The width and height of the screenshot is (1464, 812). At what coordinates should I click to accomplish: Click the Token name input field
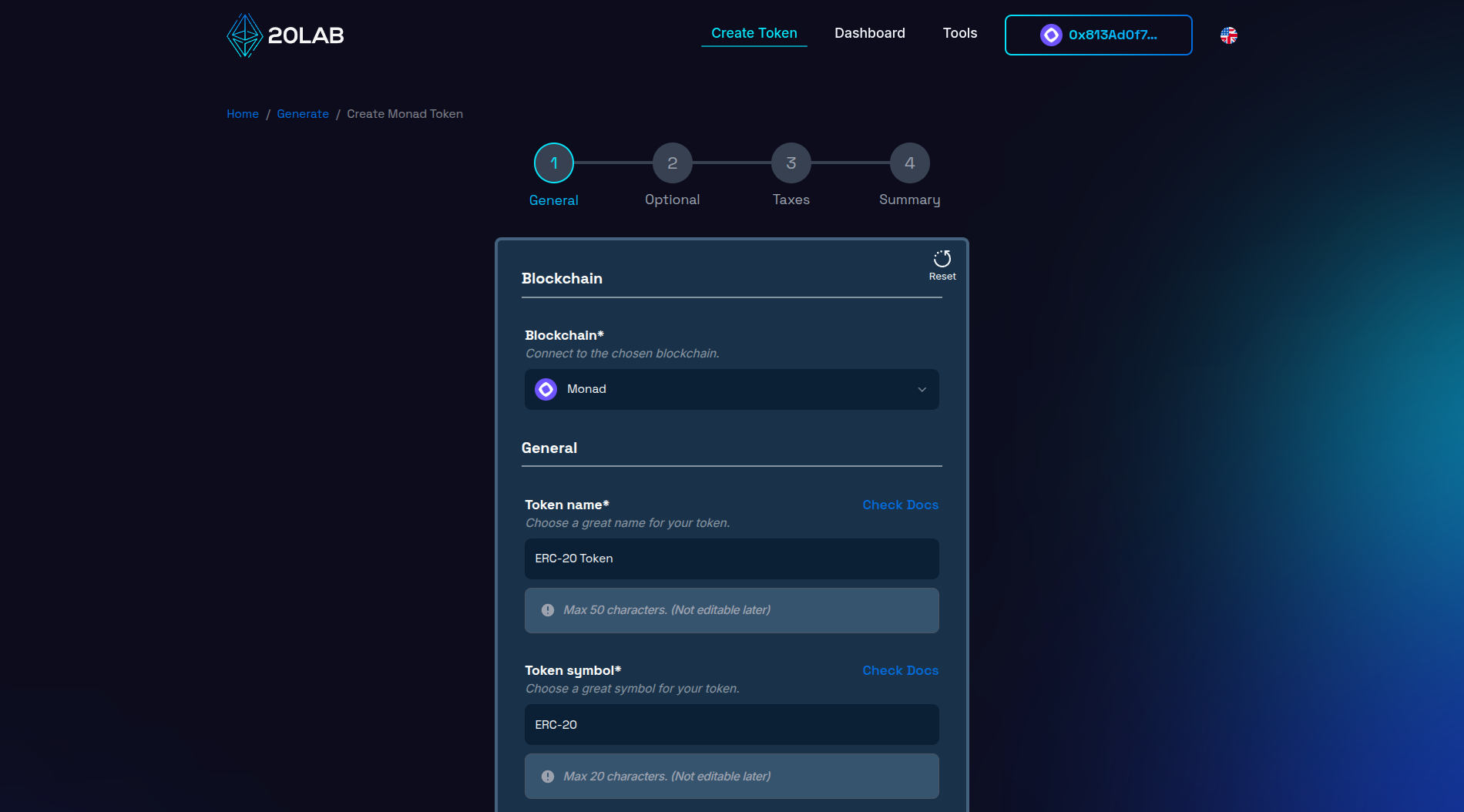tap(731, 559)
